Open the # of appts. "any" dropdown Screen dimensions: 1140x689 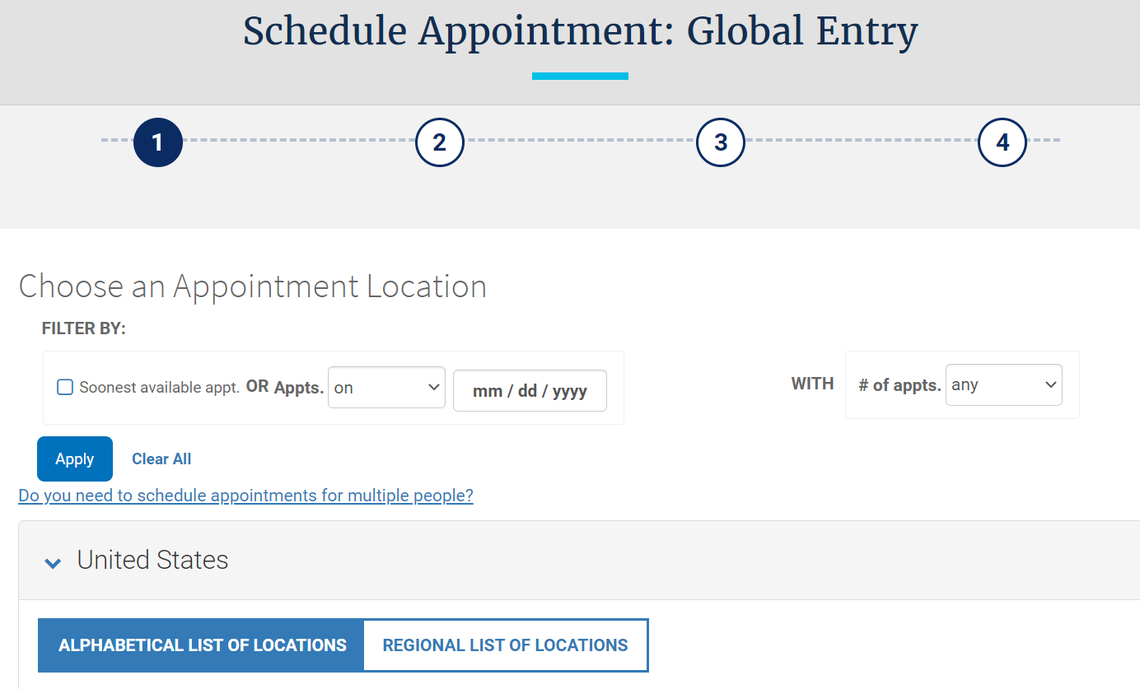point(1003,385)
